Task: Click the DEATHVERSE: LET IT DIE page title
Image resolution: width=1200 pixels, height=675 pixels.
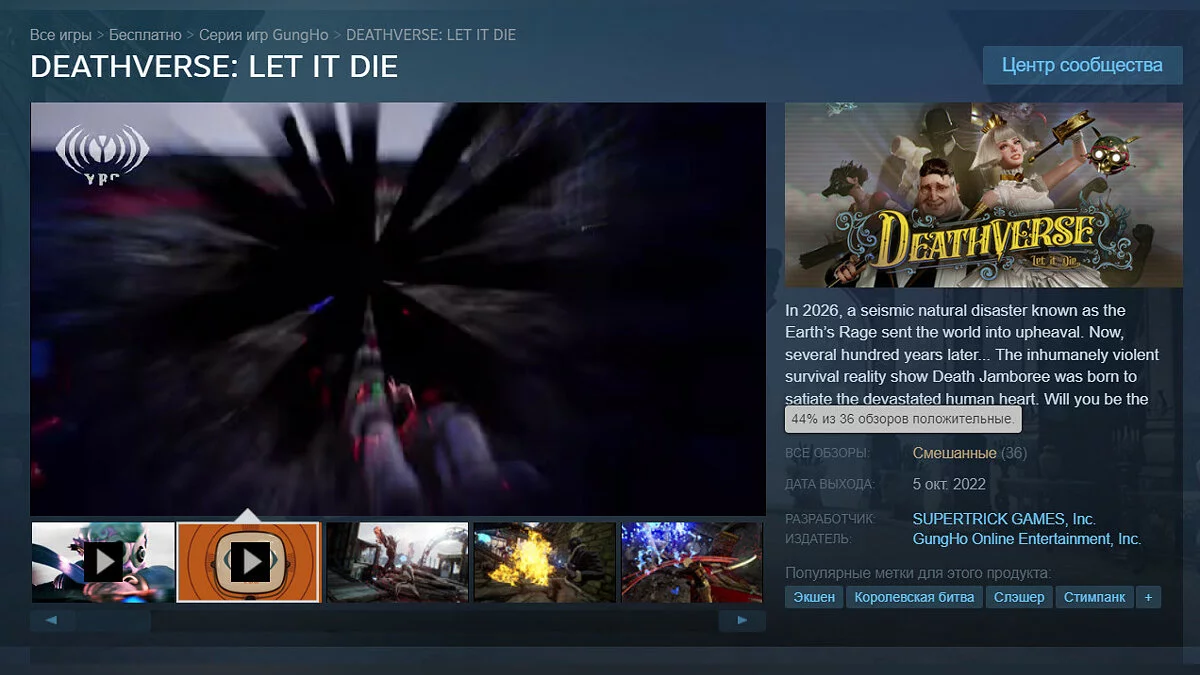Action: [x=214, y=66]
